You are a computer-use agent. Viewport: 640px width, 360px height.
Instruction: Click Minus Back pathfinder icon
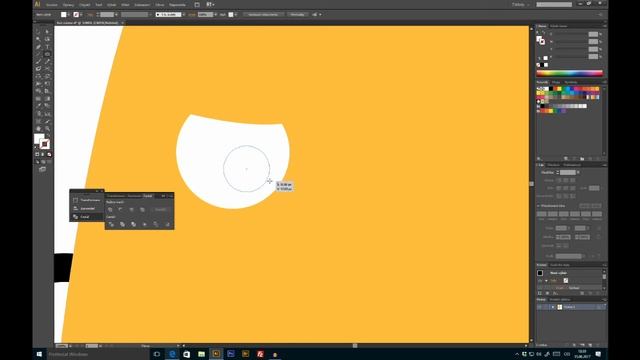tap(167, 224)
